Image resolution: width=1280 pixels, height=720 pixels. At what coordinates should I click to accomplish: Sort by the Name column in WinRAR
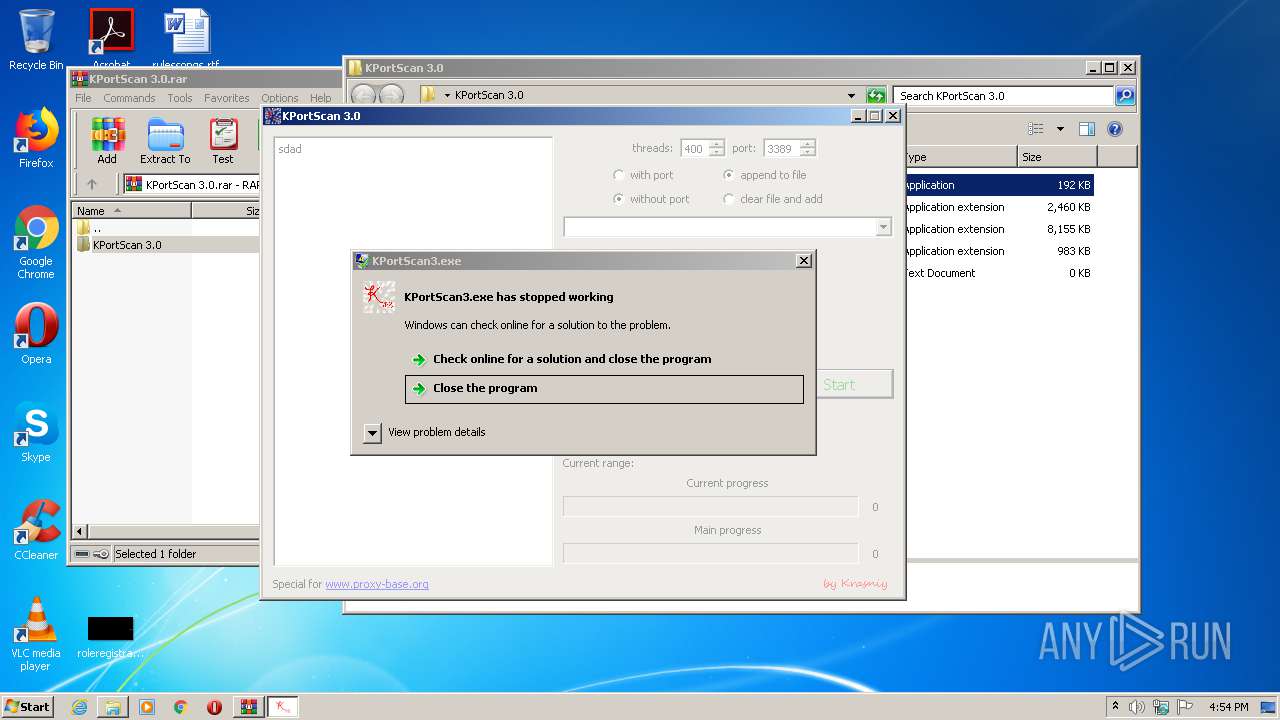[131, 211]
